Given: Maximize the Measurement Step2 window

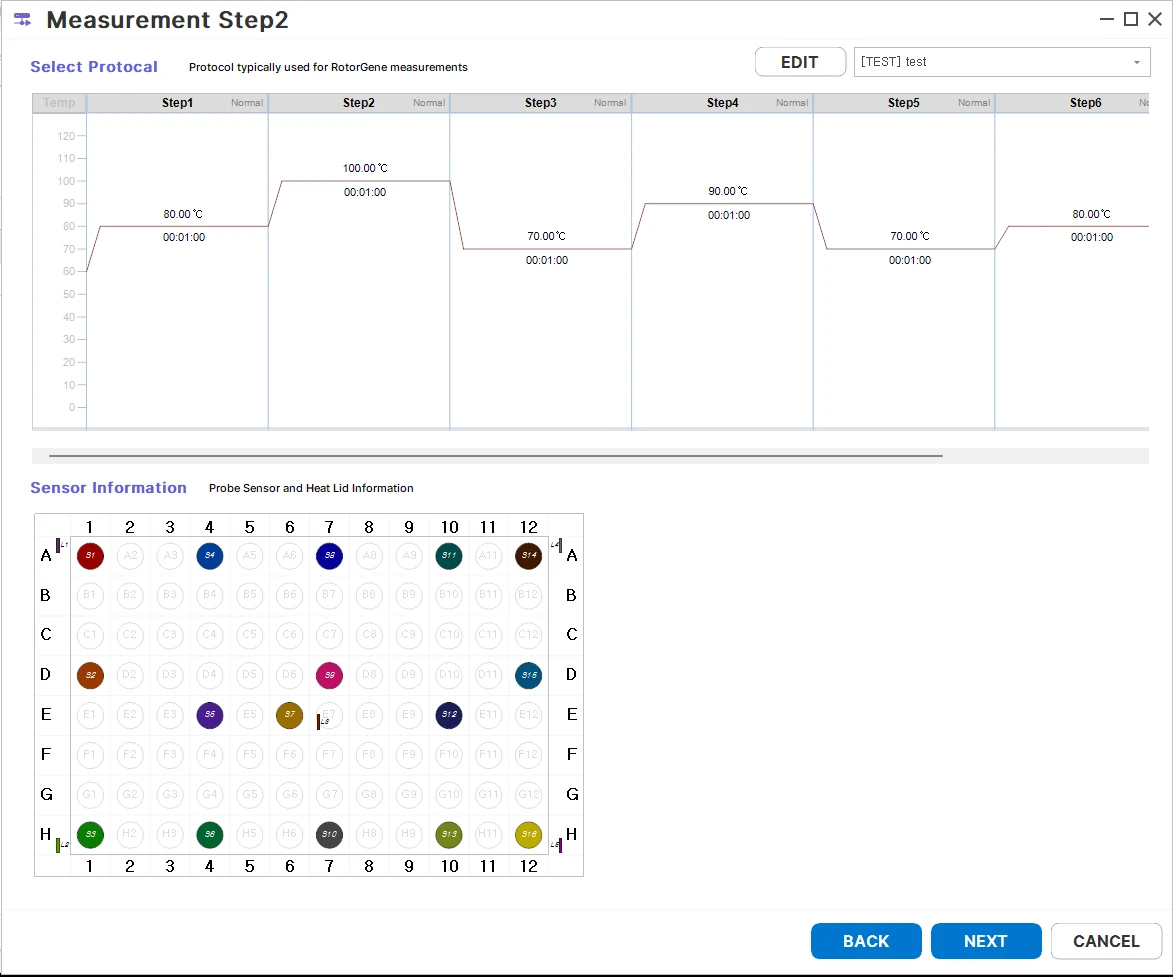Looking at the screenshot, I should pyautogui.click(x=1131, y=19).
